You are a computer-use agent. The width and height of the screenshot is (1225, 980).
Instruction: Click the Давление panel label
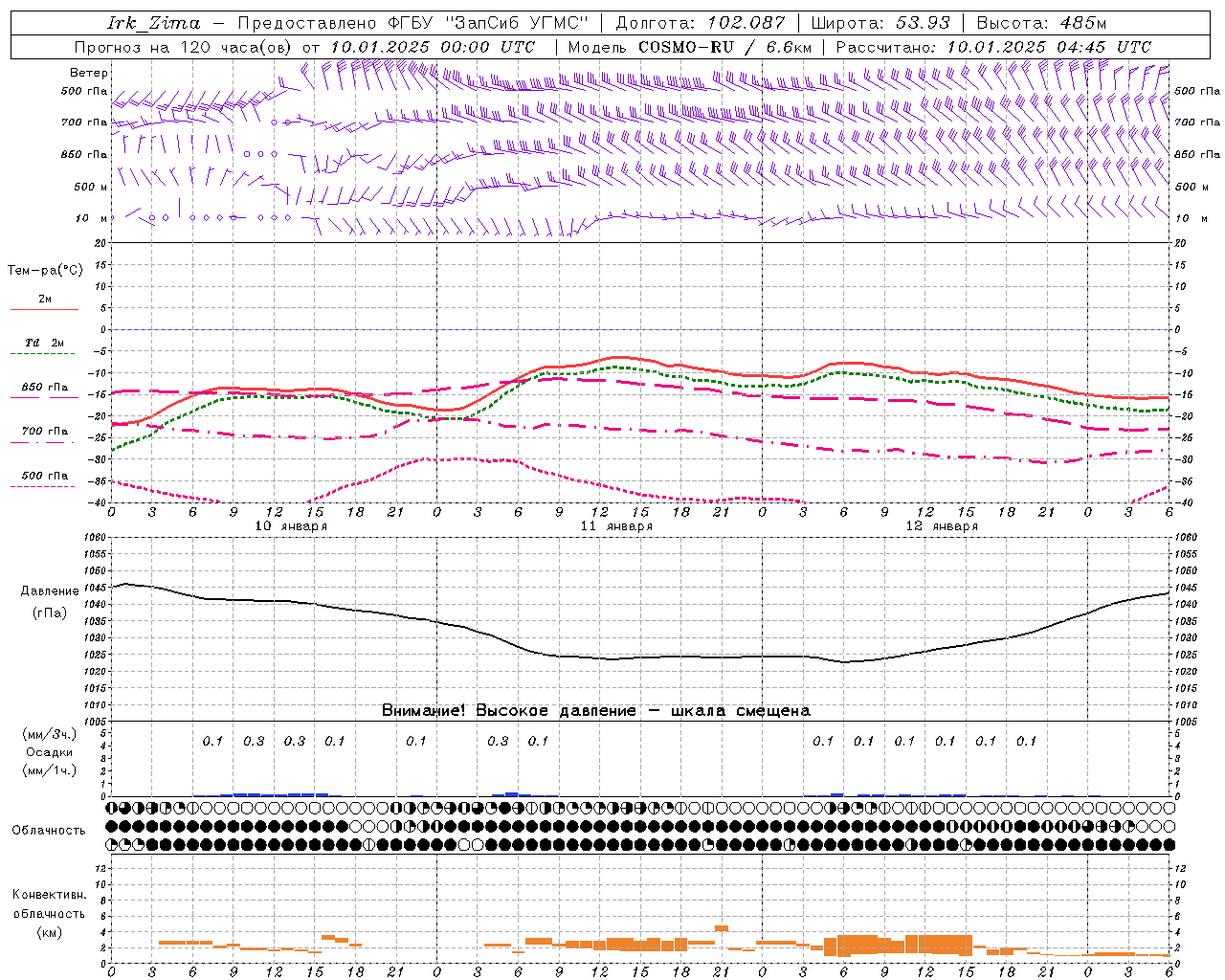(x=50, y=591)
